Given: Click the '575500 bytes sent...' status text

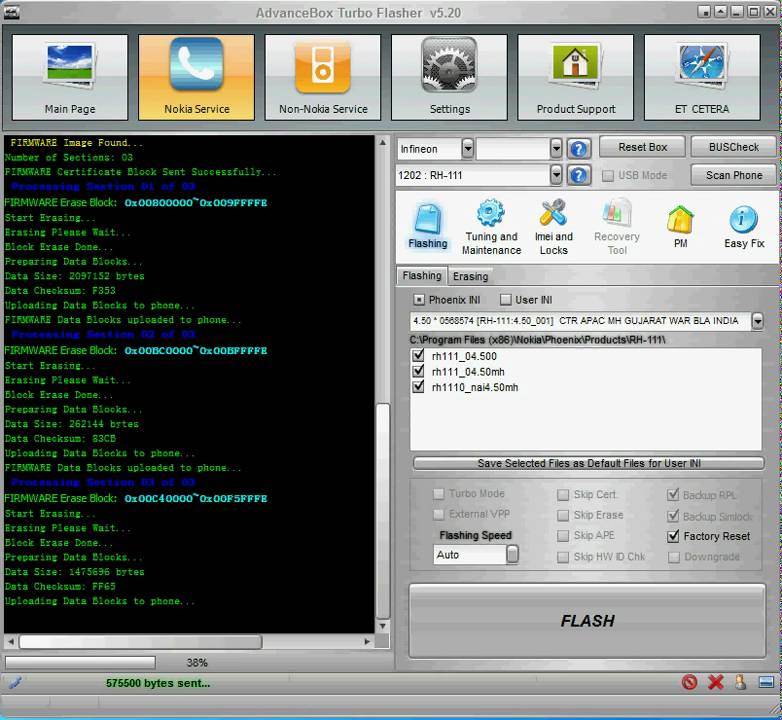Looking at the screenshot, I should pos(158,683).
